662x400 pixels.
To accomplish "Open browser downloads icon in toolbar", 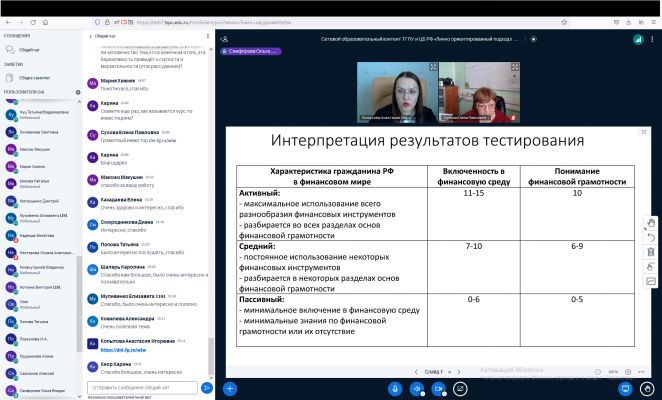I will tap(629, 22).
